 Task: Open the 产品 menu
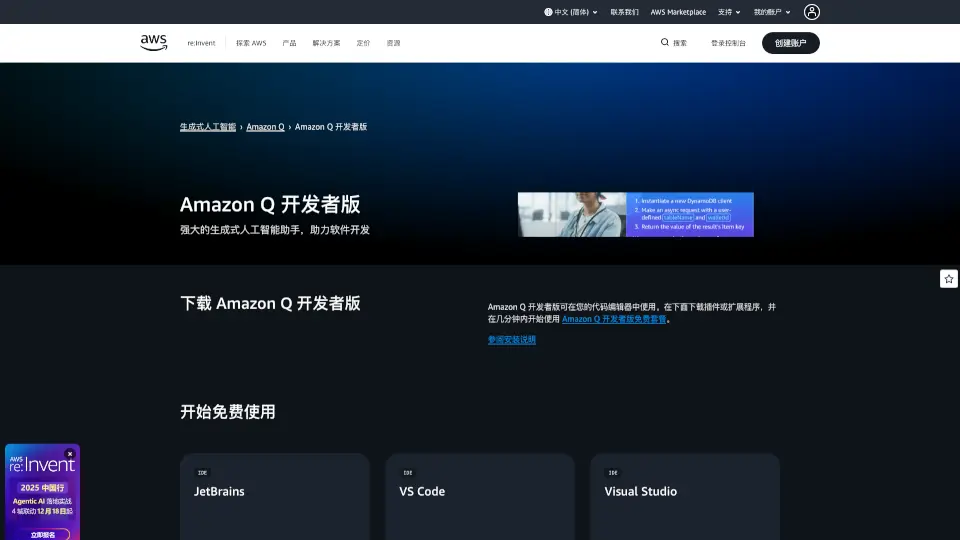[289, 43]
